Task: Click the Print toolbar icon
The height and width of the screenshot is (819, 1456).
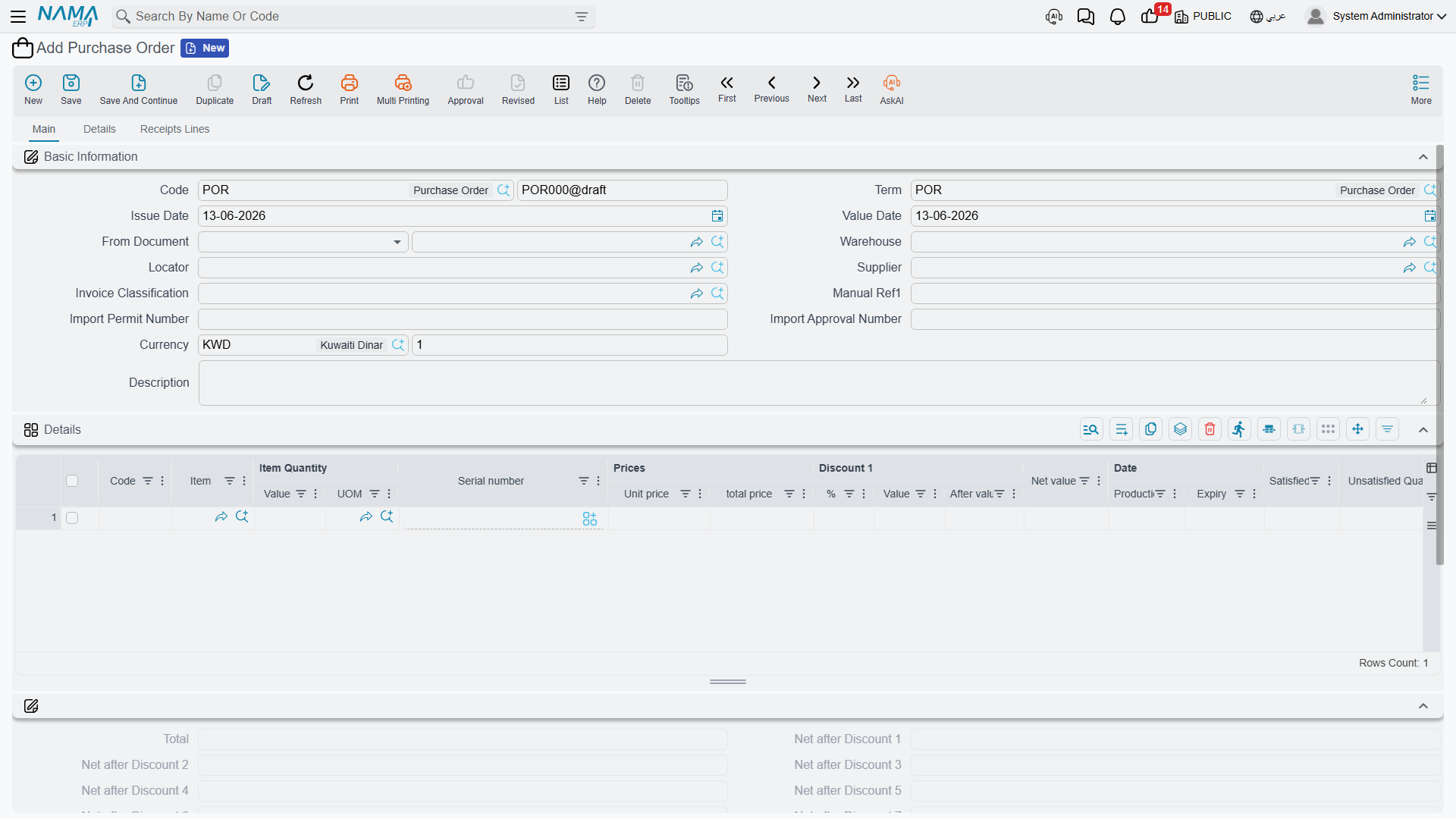Action: (x=350, y=89)
